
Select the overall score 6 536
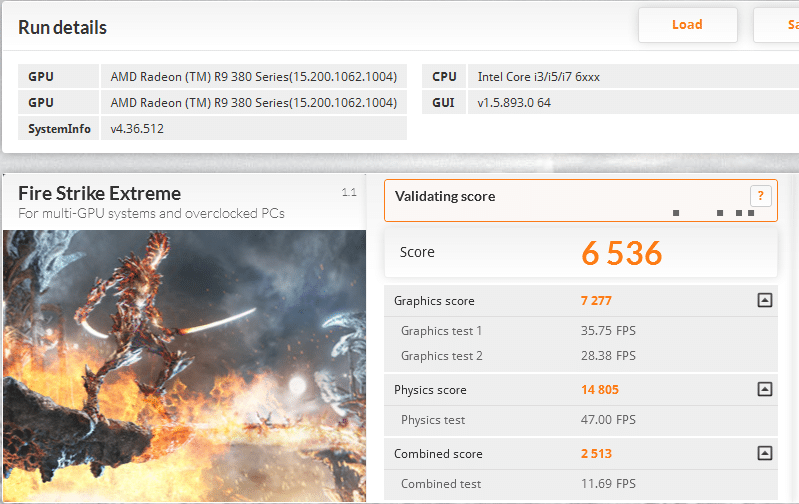point(622,253)
